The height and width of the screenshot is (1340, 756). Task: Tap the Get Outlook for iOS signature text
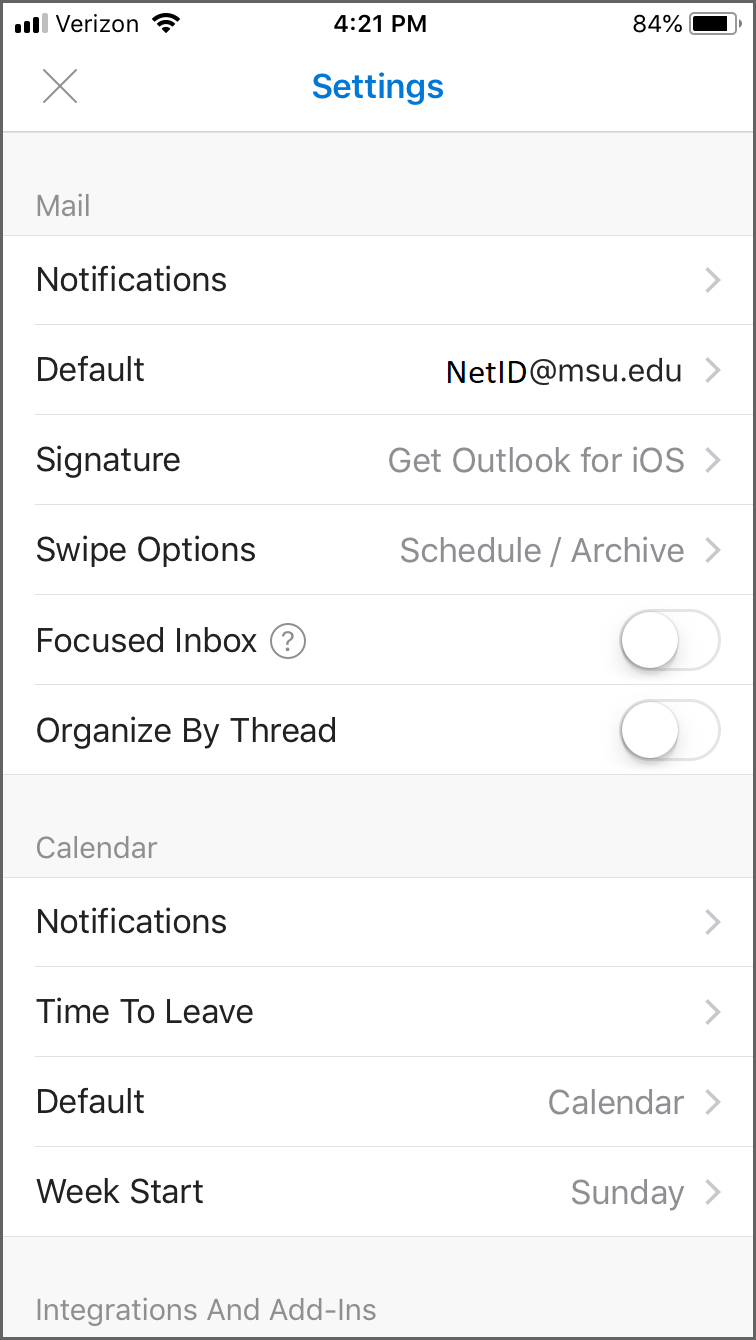[x=536, y=461]
